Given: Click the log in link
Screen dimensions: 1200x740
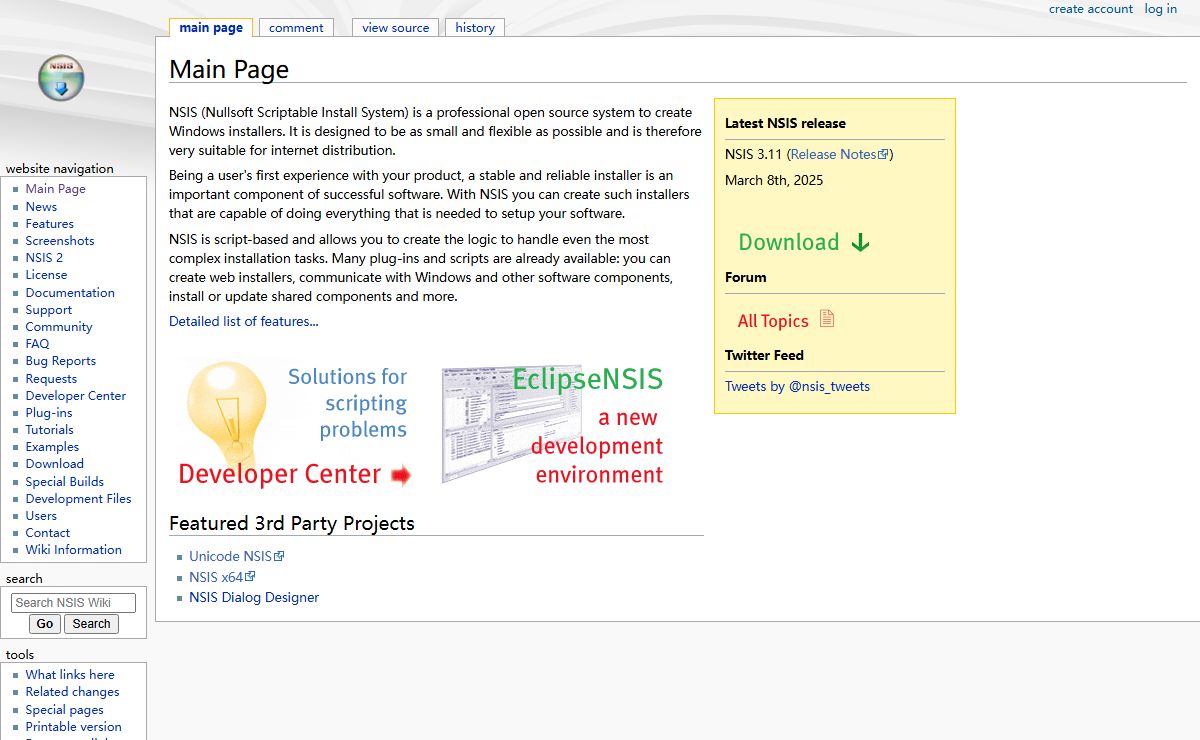Looking at the screenshot, I should (1161, 9).
